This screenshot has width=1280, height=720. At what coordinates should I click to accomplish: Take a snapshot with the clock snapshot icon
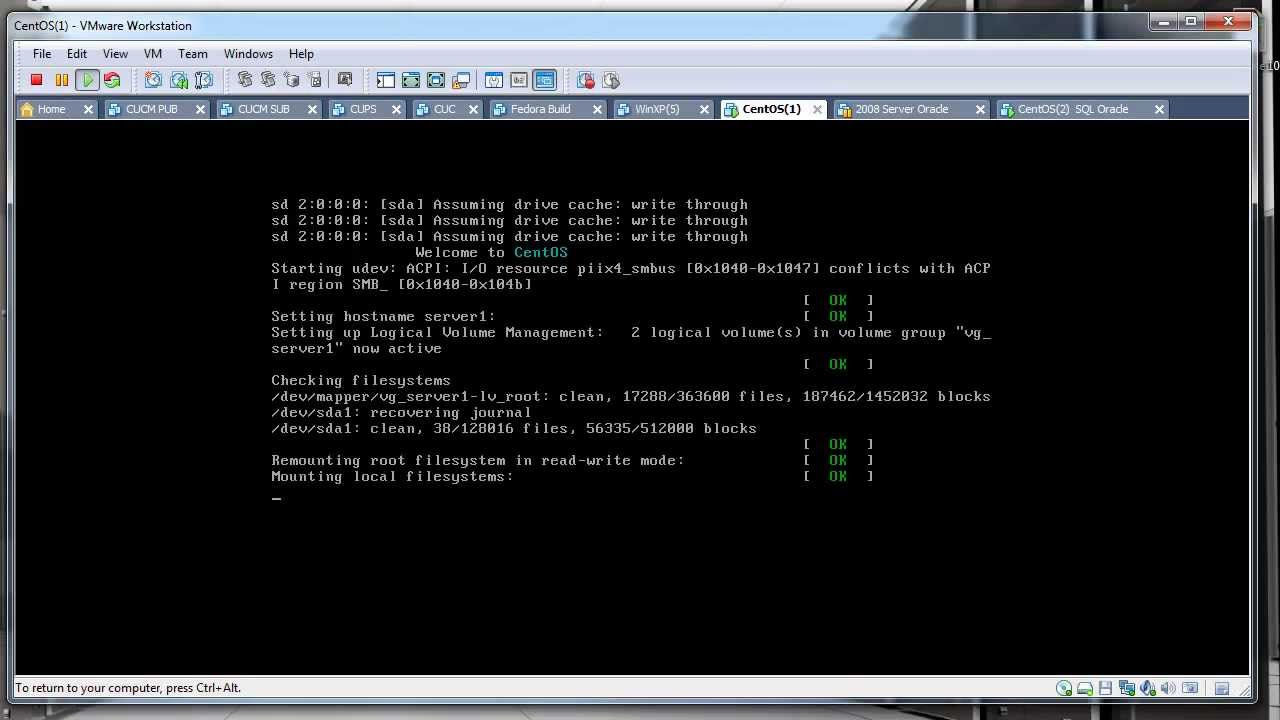153,80
